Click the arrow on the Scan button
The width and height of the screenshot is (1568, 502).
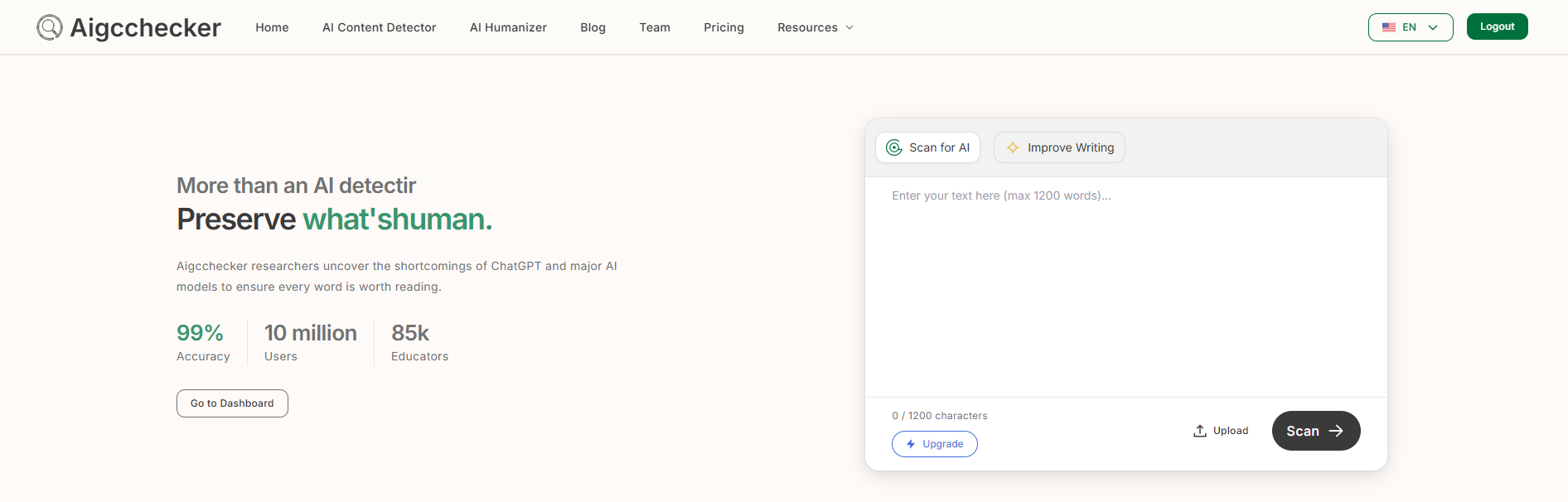tap(1336, 431)
